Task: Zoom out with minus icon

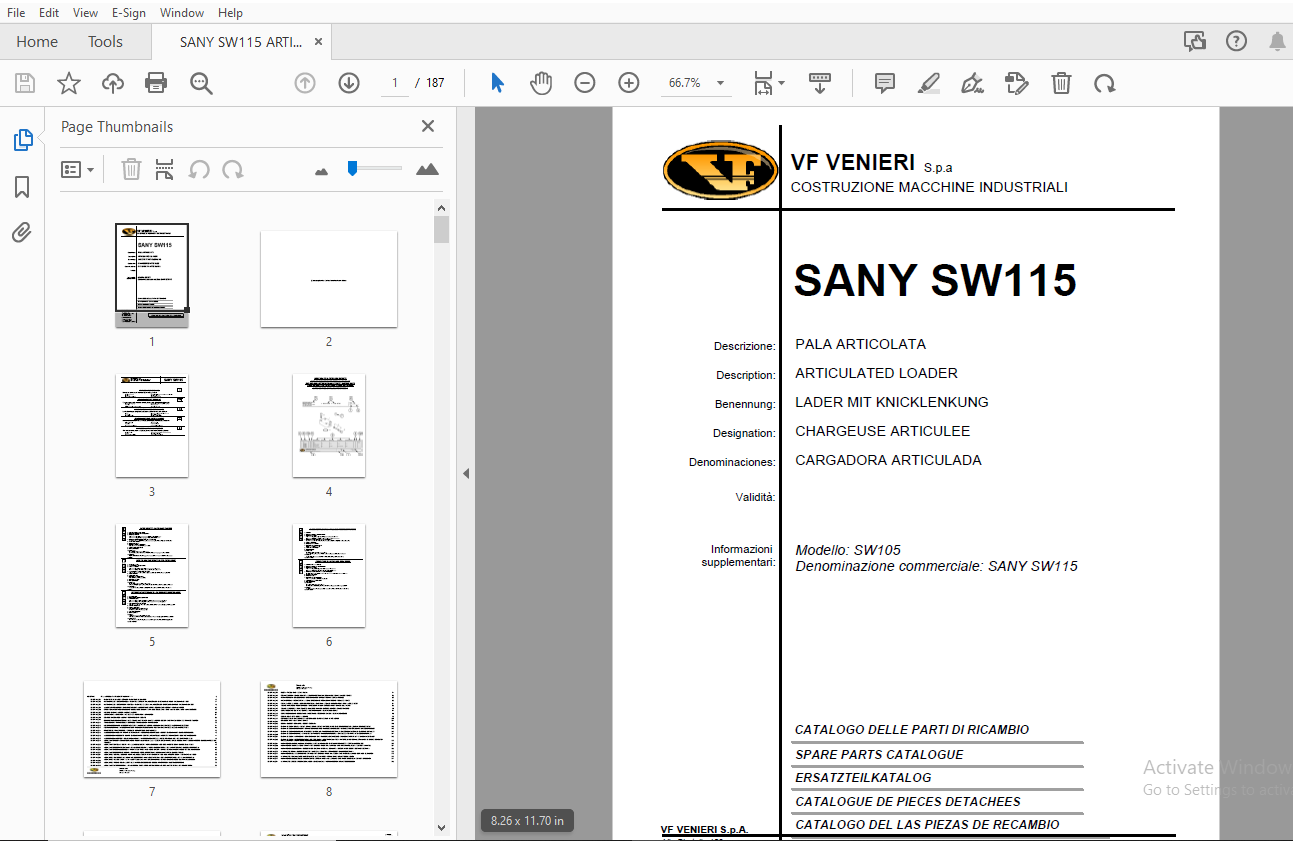Action: (x=585, y=83)
